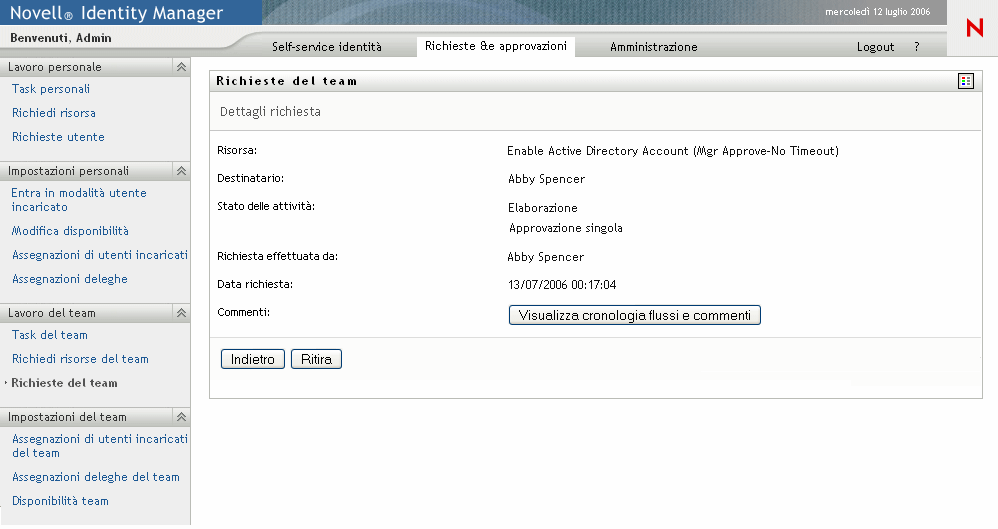The width and height of the screenshot is (998, 529).
Task: Go to Richiedi risorse del team
Action: (80, 359)
